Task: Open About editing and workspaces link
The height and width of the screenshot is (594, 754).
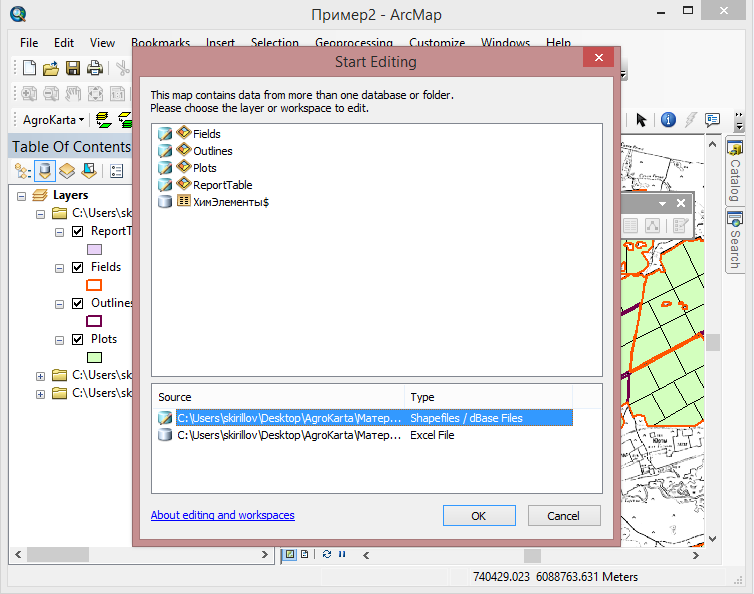Action: tap(223, 515)
